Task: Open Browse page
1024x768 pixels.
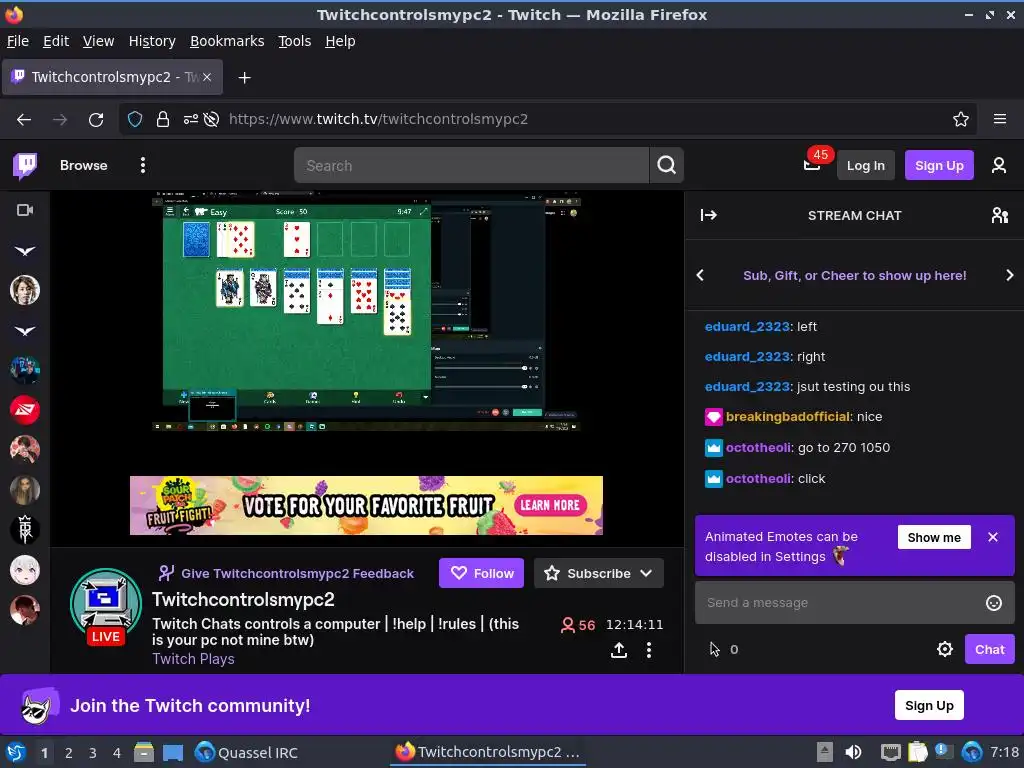Action: [84, 165]
